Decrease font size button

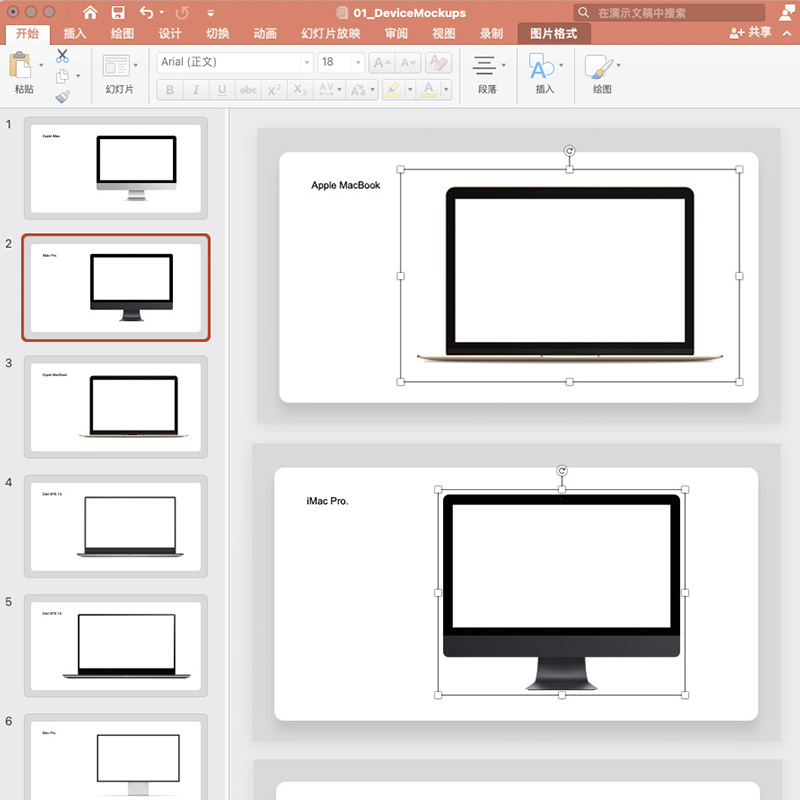pos(408,63)
